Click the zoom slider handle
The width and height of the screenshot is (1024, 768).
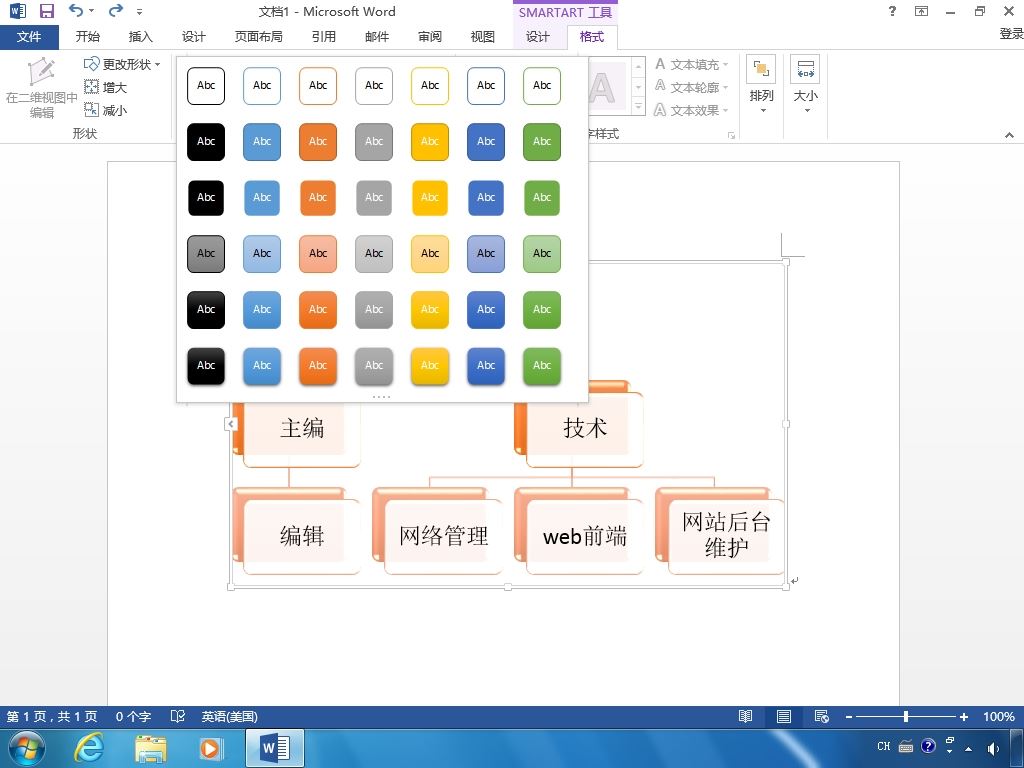906,716
